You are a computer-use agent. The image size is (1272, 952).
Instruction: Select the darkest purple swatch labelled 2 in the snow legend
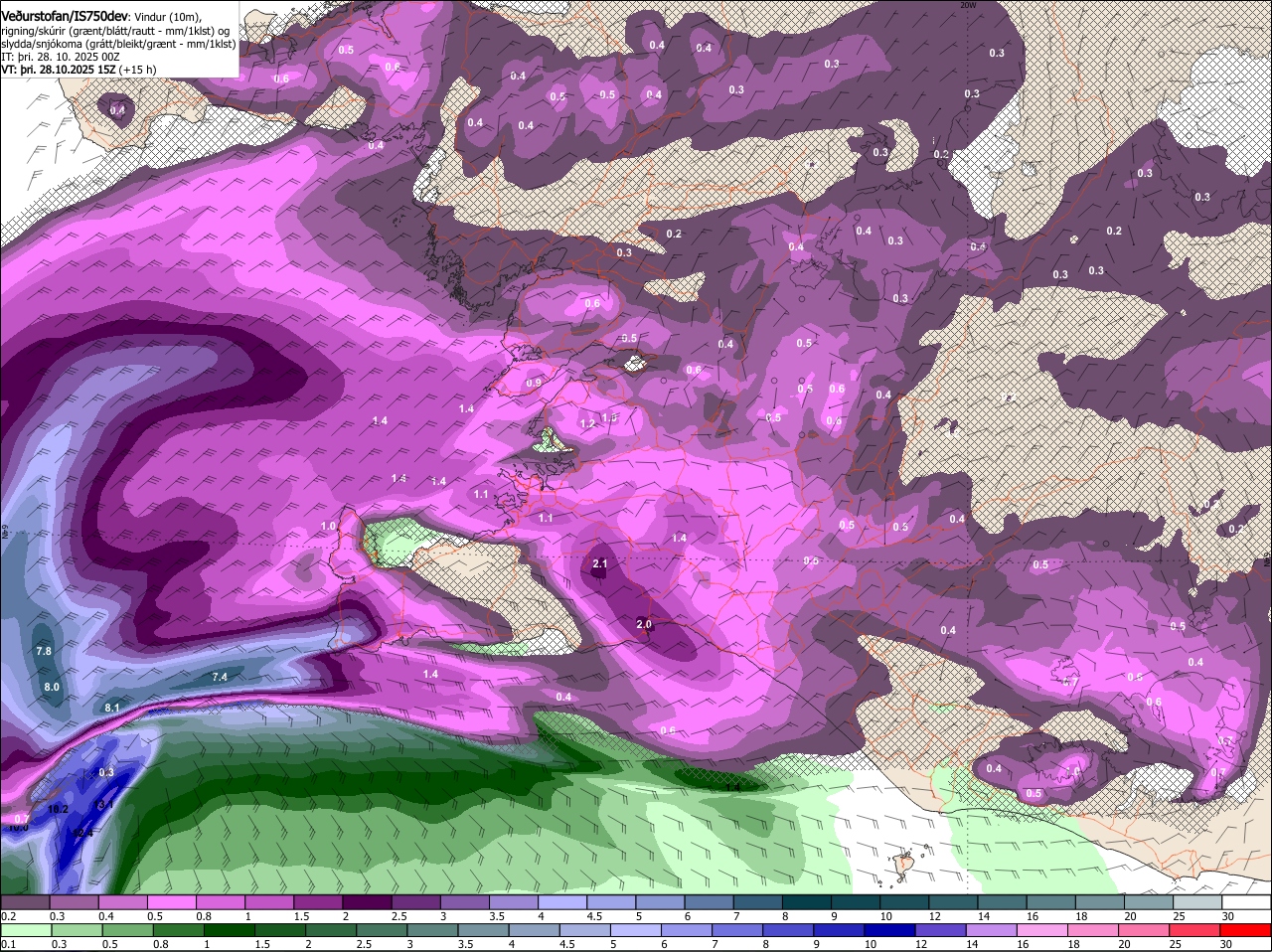pyautogui.click(x=366, y=902)
